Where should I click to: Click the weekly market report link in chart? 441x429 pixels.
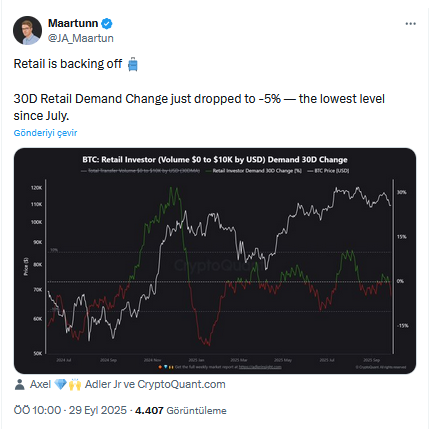[x=260, y=367]
